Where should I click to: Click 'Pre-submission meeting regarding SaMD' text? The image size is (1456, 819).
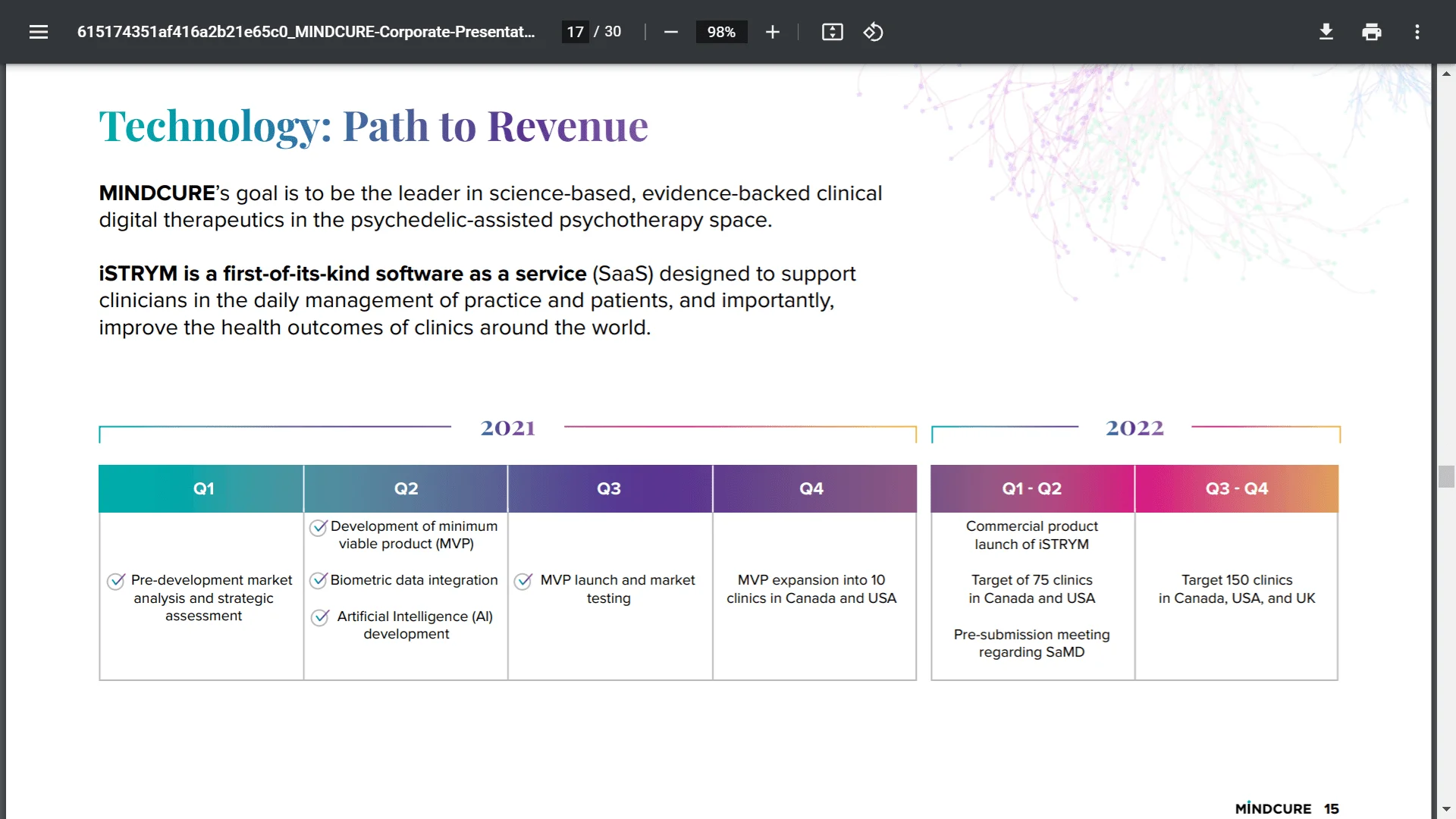click(x=1032, y=643)
